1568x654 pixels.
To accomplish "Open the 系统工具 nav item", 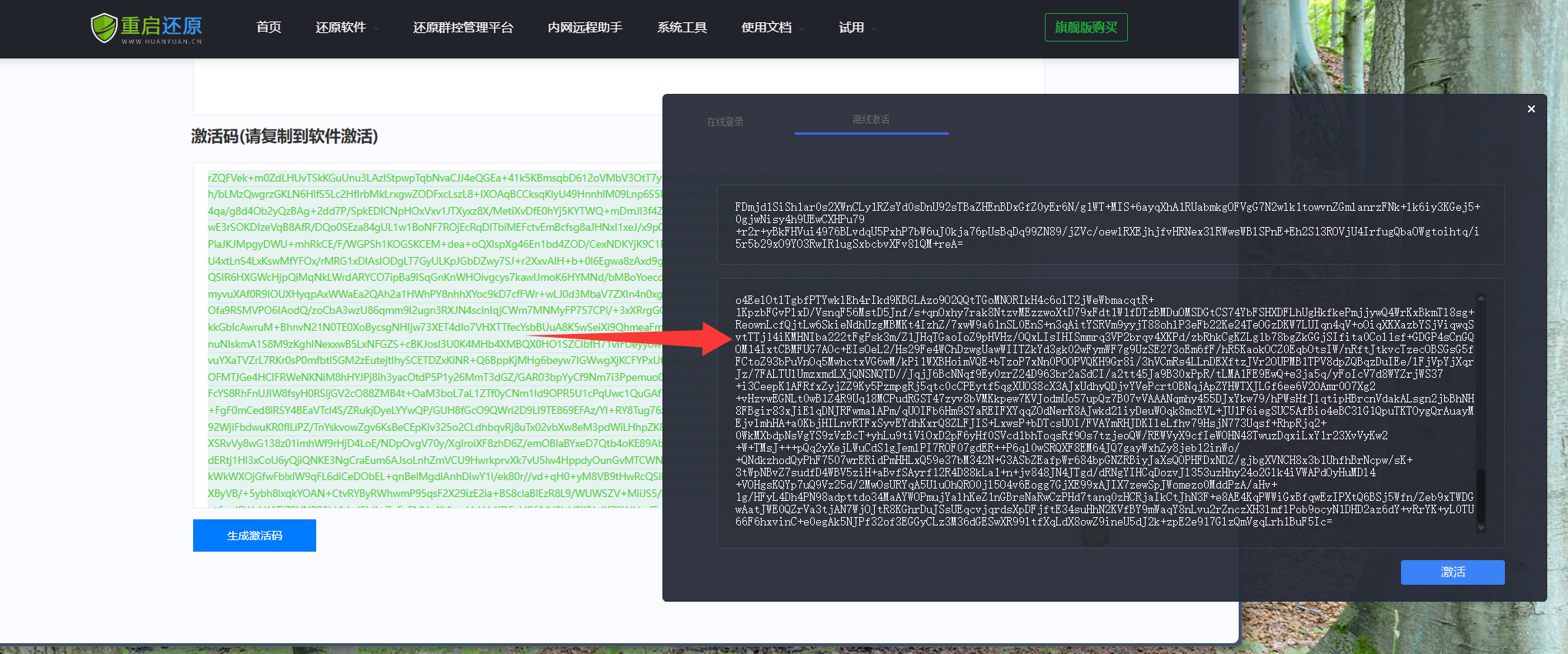I will coord(682,28).
